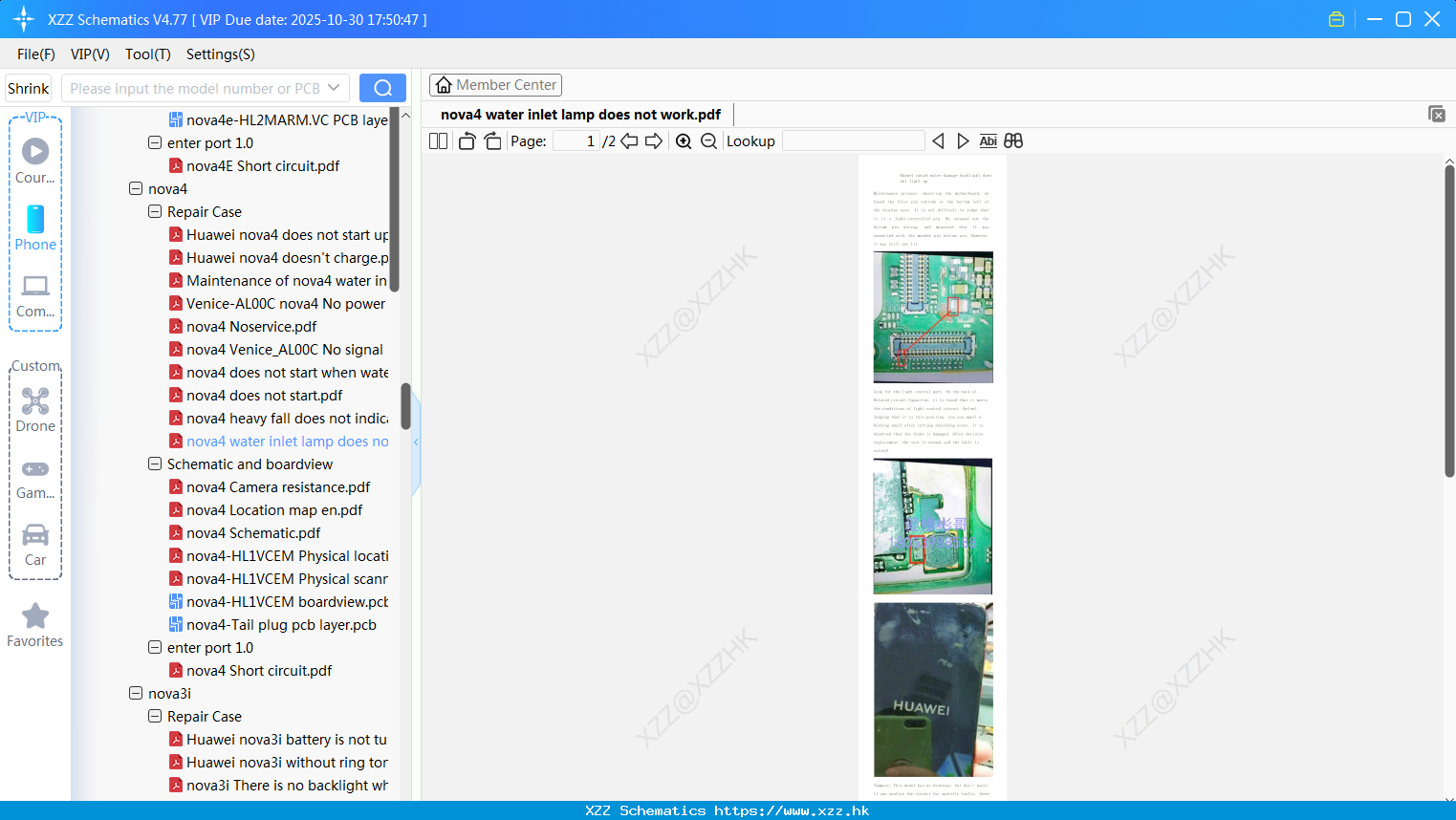Screen dimensions: 1456x820
Task: Open nova4 Schematic.pdf
Action: pos(253,532)
